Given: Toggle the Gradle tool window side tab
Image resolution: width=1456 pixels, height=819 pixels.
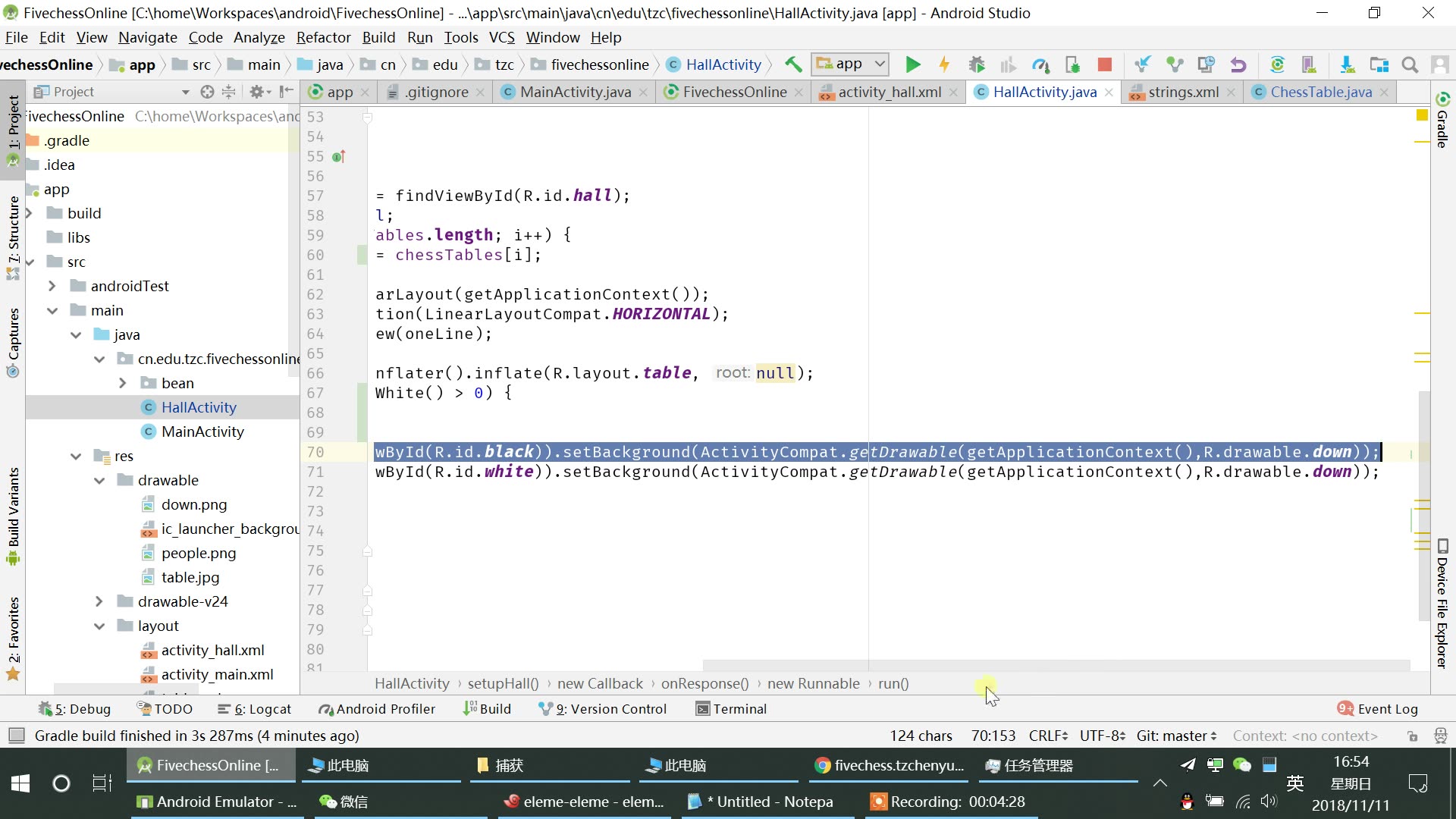Looking at the screenshot, I should point(1442,120).
